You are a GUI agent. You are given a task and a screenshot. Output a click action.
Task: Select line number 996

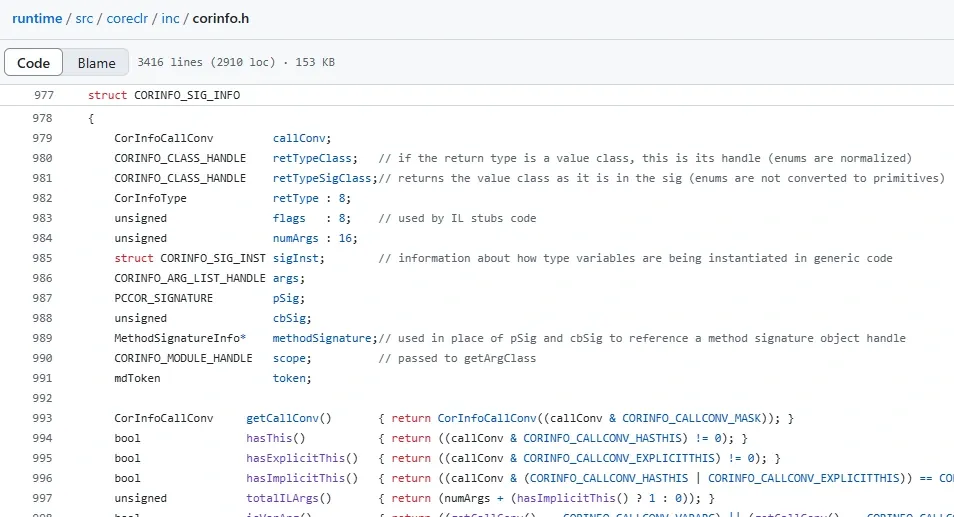pyautogui.click(x=43, y=479)
